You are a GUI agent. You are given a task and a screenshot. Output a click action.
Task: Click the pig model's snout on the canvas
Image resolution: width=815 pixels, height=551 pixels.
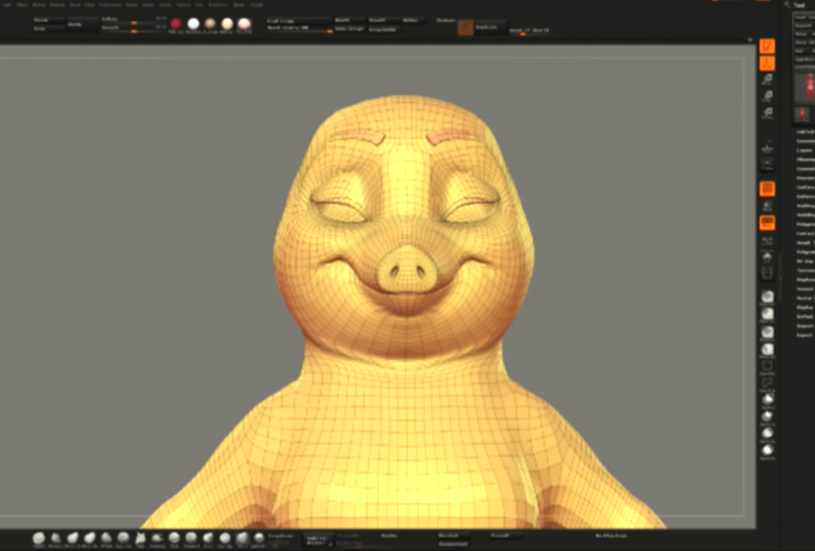click(x=406, y=269)
